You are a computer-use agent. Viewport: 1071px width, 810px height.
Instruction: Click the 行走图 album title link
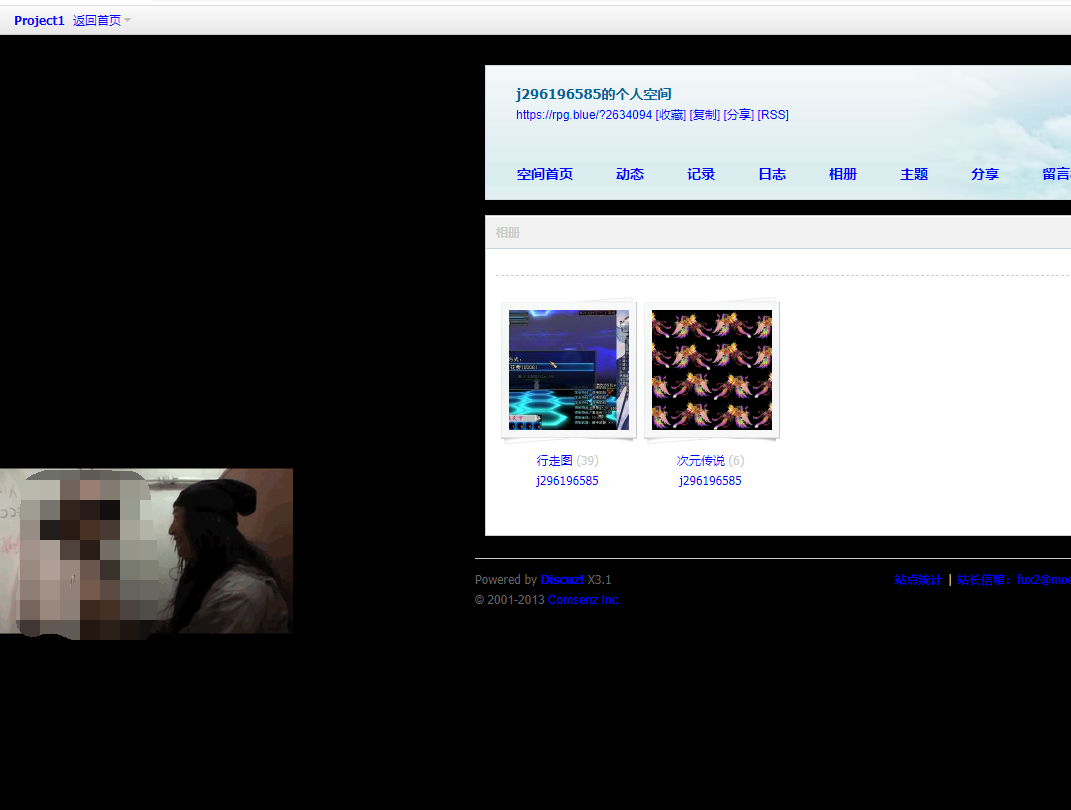coord(555,460)
